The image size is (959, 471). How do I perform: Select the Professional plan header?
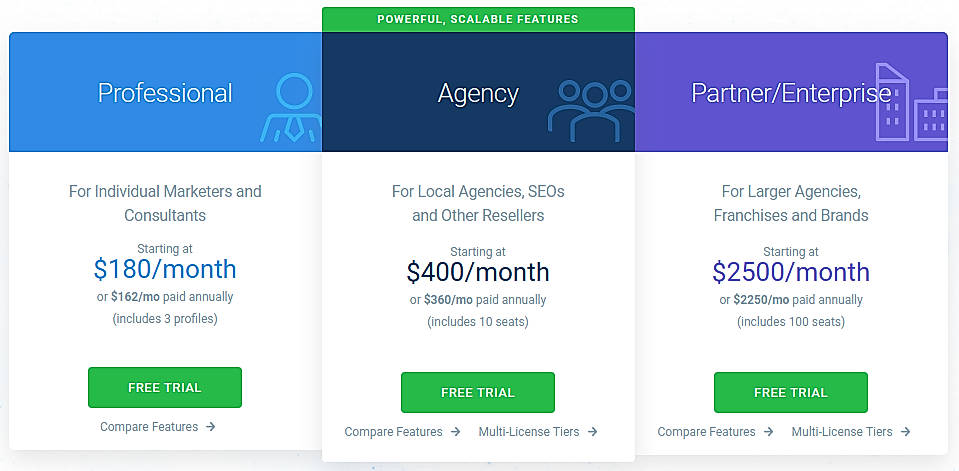pyautogui.click(x=165, y=93)
